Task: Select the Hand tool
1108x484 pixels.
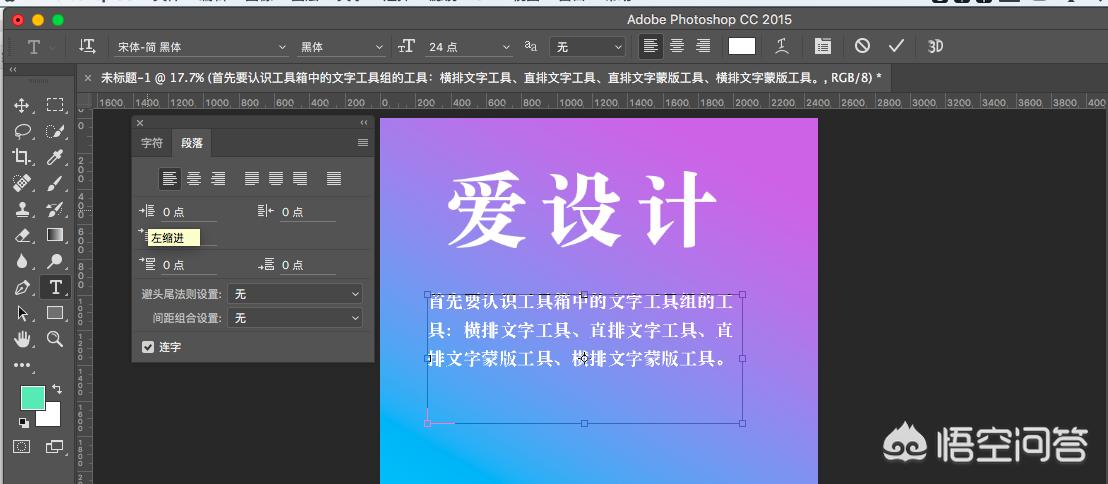Action: click(x=22, y=339)
